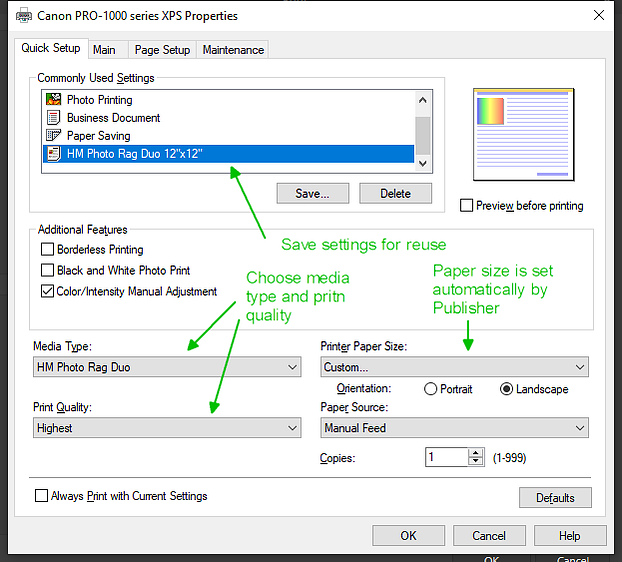Confirm settings with OK

409,536
